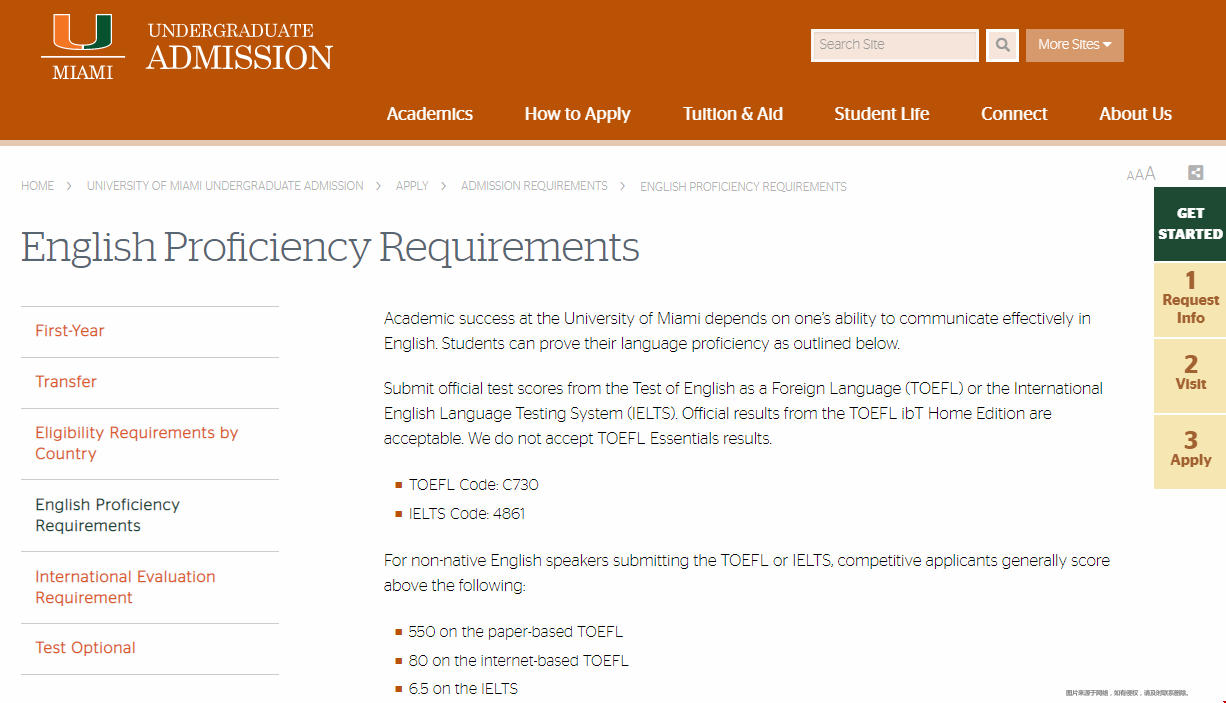1226x703 pixels.
Task: Open the APPLY breadcrumb
Action: pos(412,186)
